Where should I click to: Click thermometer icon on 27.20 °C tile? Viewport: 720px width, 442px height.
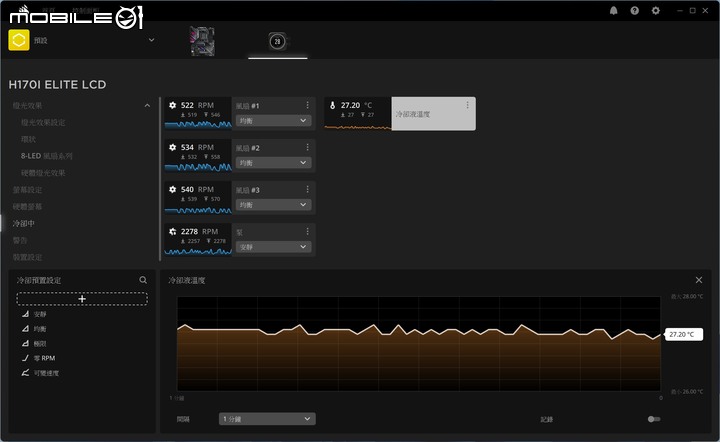tap(332, 105)
